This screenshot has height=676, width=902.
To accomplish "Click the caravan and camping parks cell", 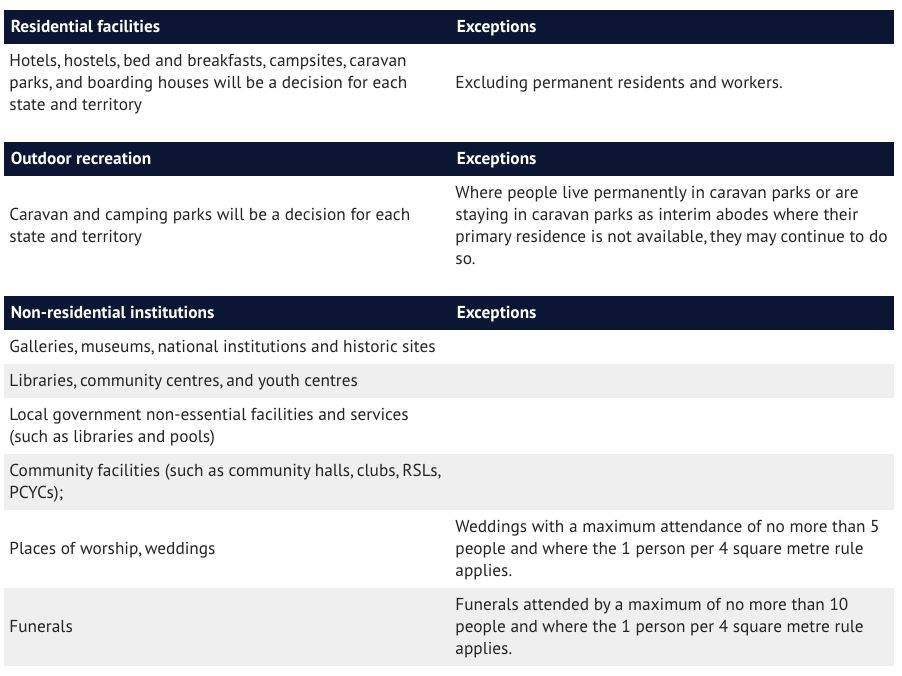I will [x=209, y=225].
